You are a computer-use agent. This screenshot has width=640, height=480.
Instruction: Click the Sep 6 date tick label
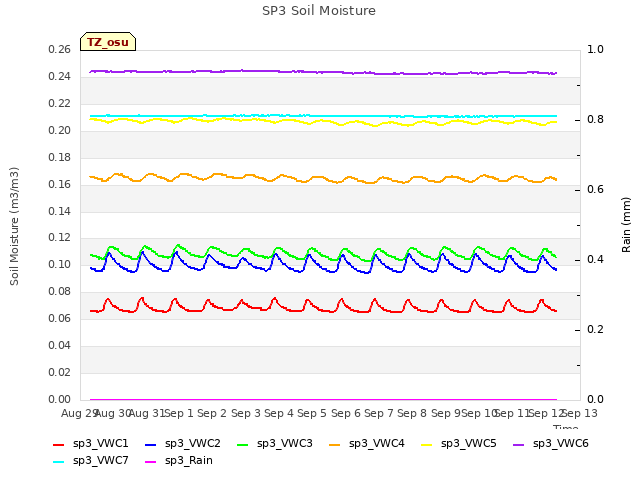[x=345, y=413]
